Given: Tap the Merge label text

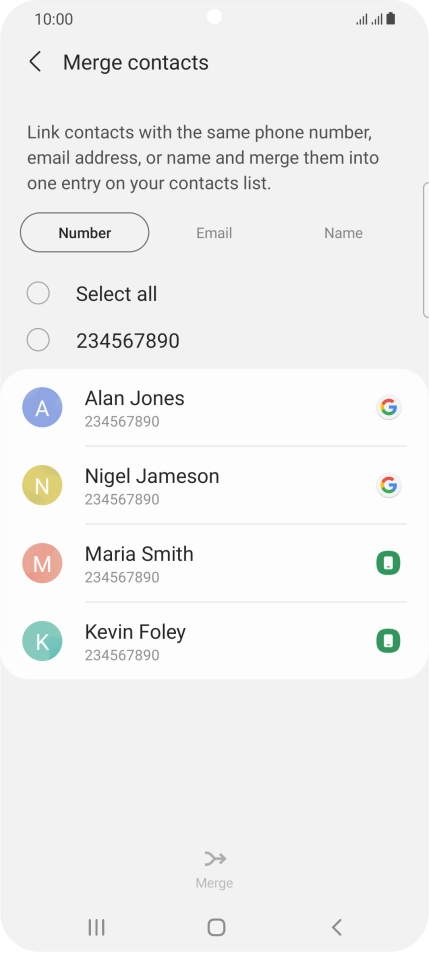Looking at the screenshot, I should point(214,883).
